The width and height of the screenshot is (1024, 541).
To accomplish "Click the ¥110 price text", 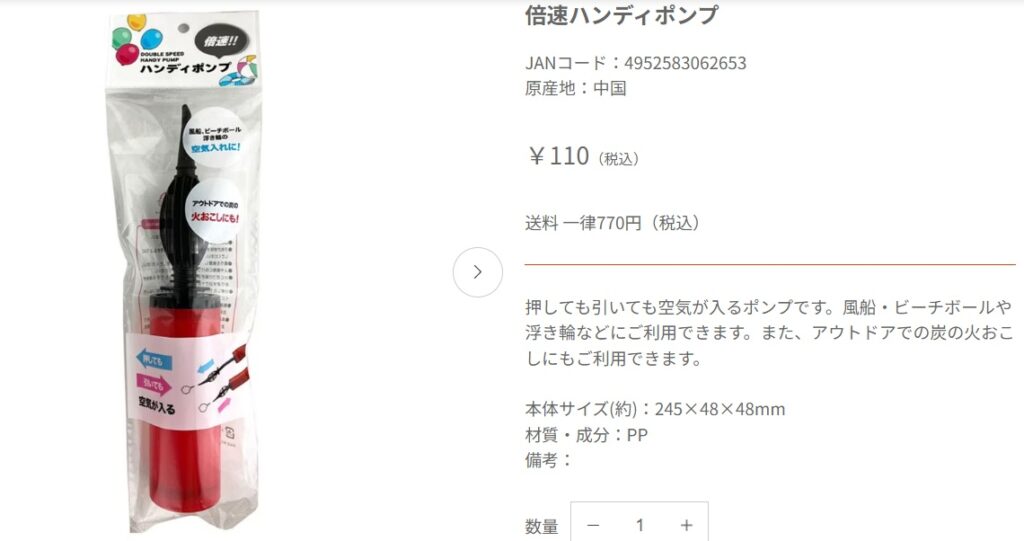I will 559,156.
